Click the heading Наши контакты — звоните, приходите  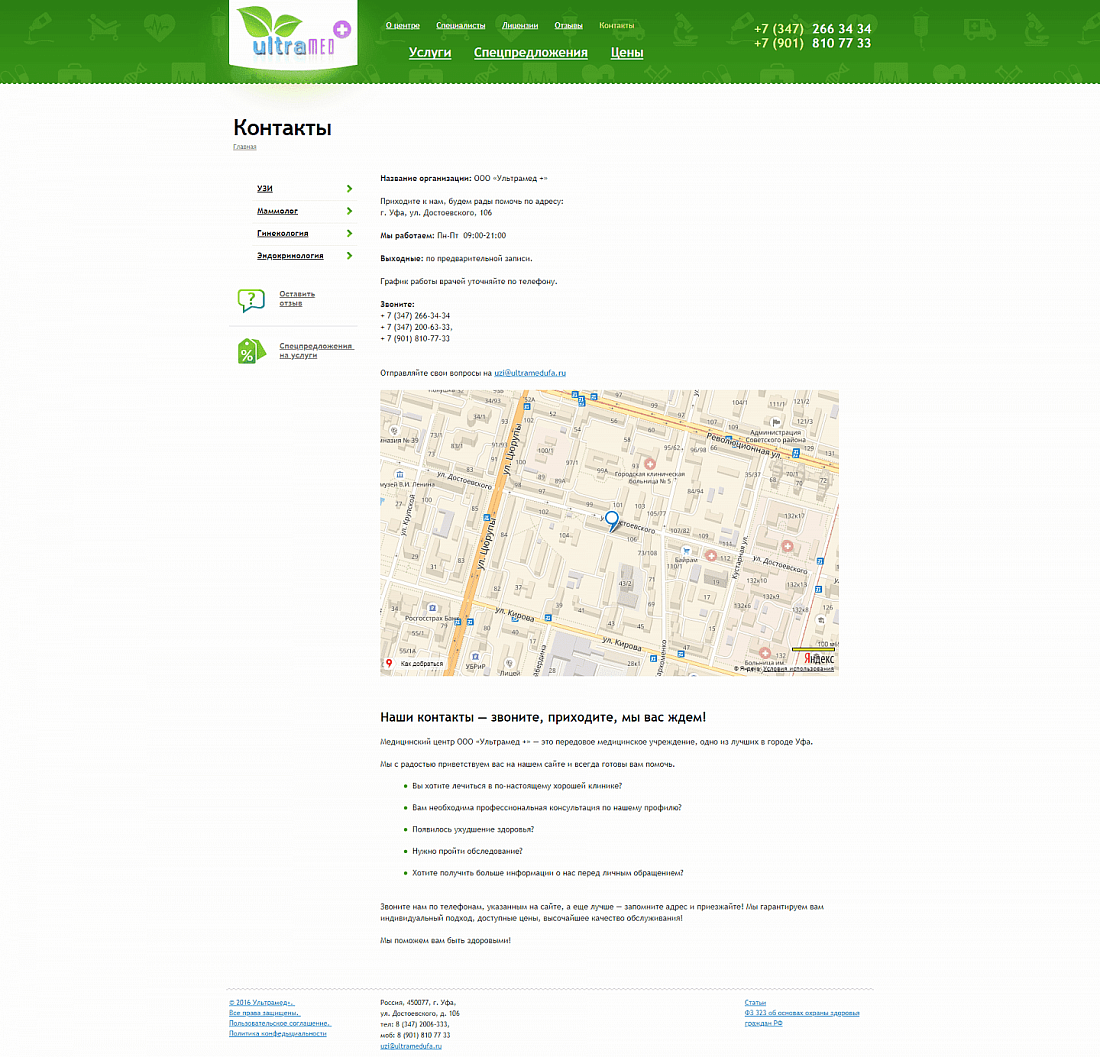click(x=543, y=717)
